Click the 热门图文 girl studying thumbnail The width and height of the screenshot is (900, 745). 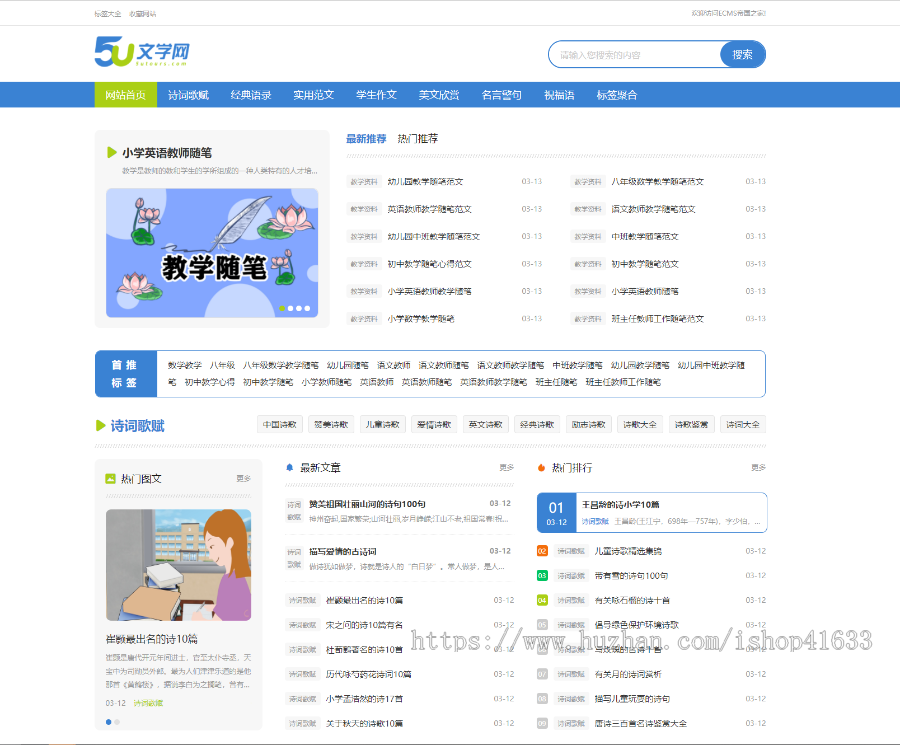[179, 565]
